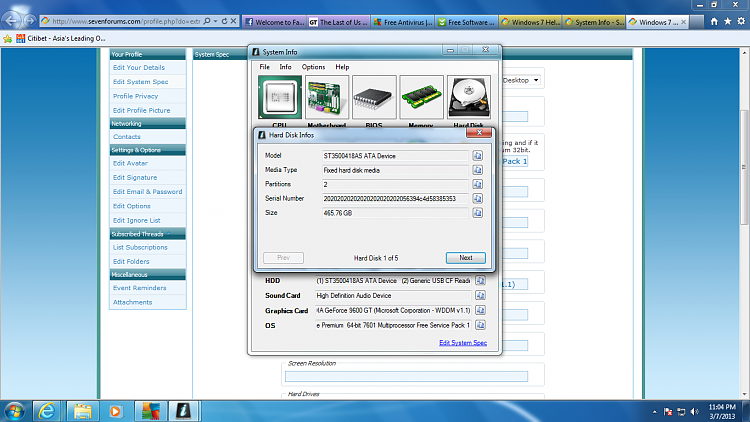
Task: Open Edit Email & Password in sidebar
Action: point(147,192)
